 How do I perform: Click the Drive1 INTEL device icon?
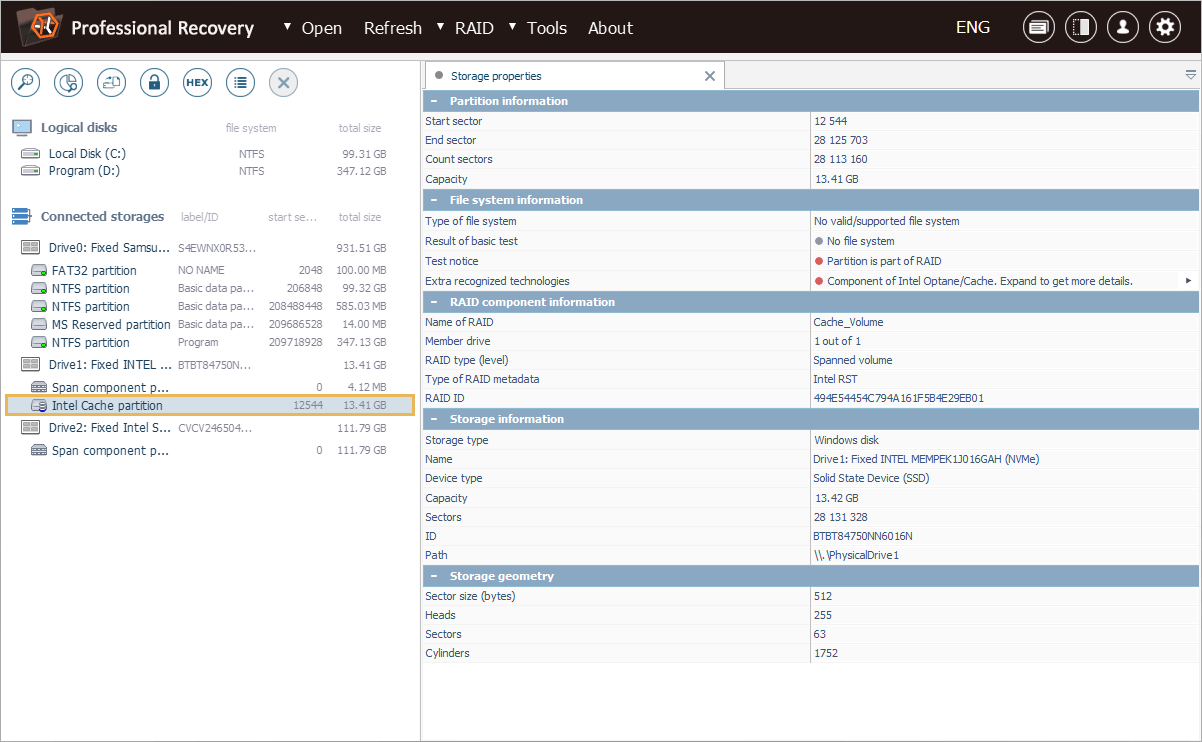(x=31, y=365)
